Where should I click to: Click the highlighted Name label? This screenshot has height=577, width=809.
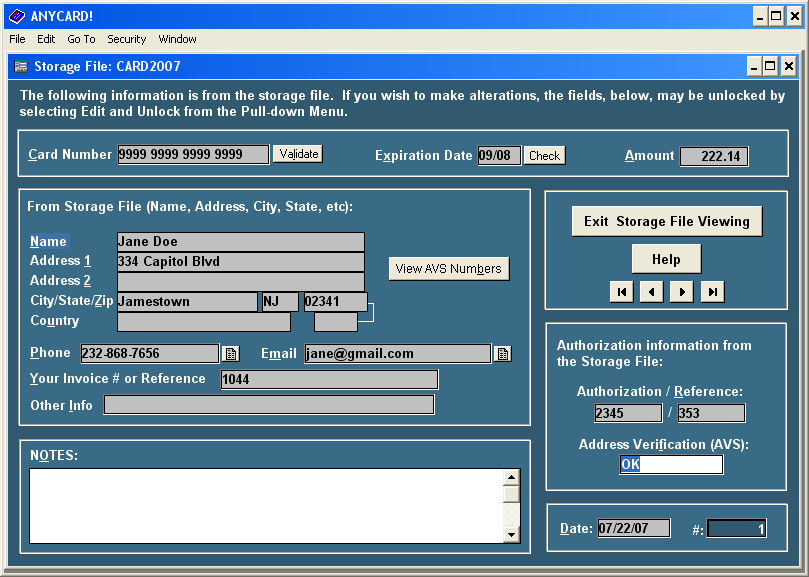pos(48,242)
